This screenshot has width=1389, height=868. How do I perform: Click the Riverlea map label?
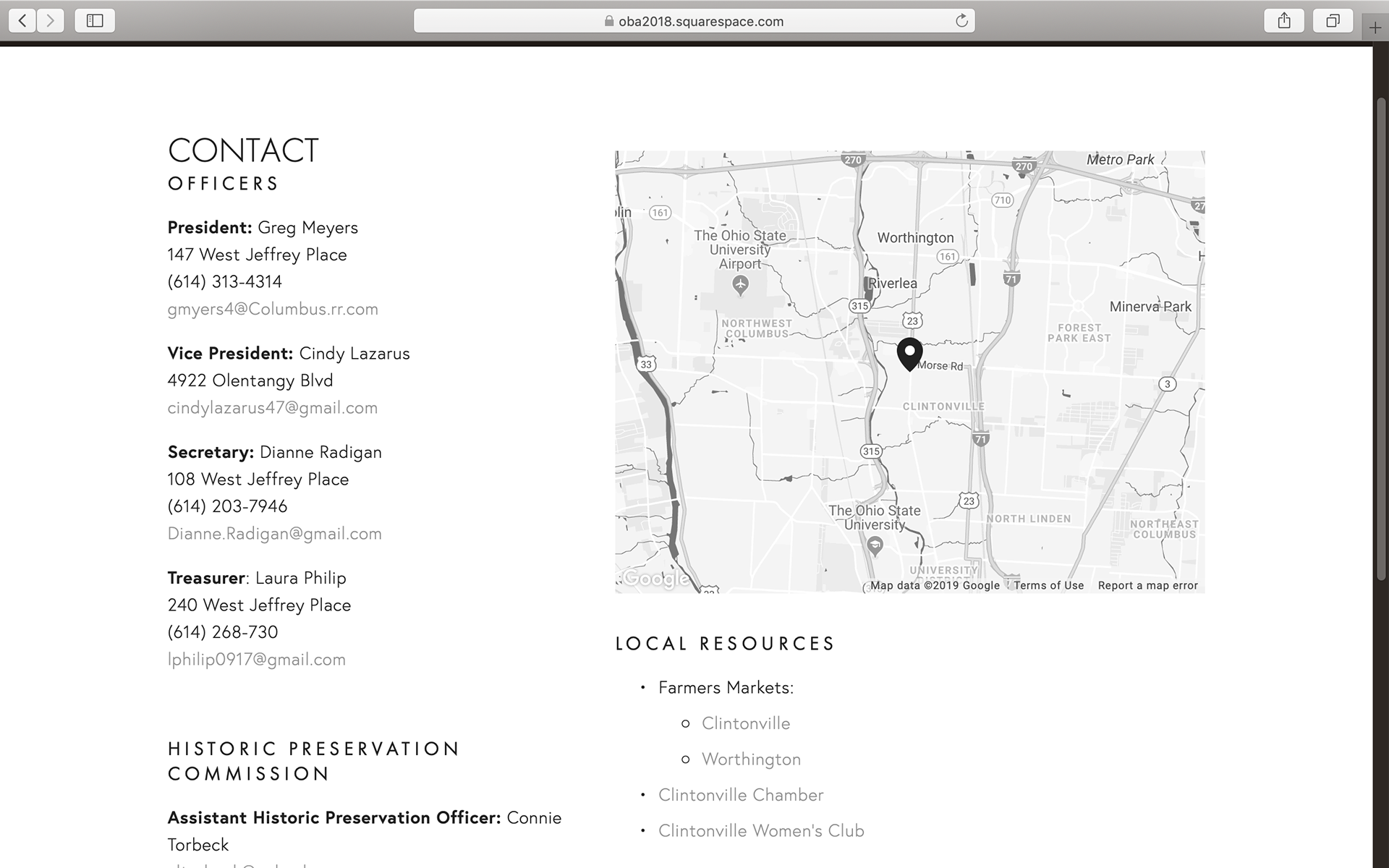[x=893, y=284]
